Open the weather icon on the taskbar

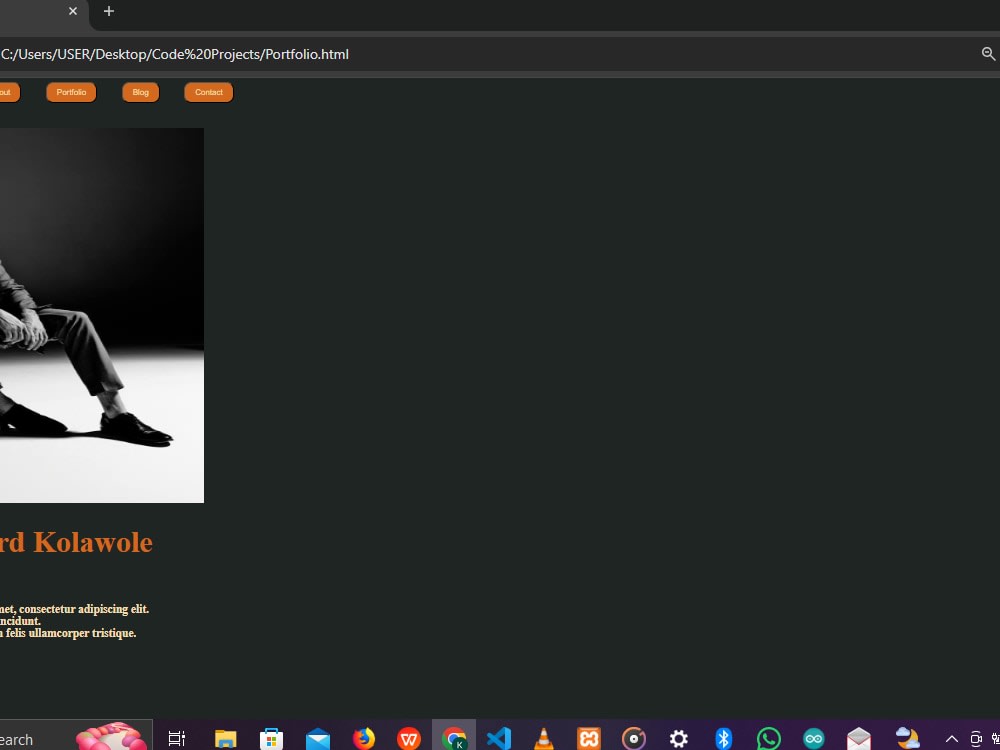908,738
